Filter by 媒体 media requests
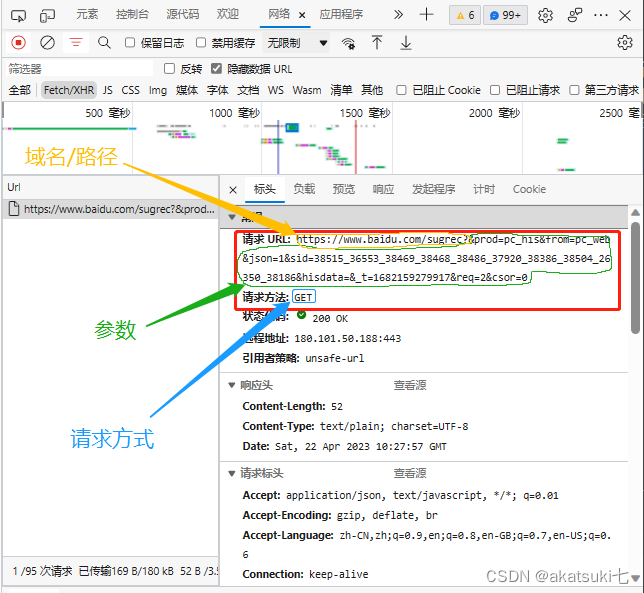This screenshot has width=644, height=593. tap(187, 90)
